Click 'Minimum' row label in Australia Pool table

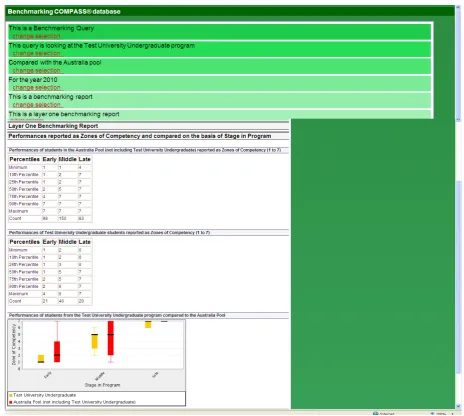[18, 167]
